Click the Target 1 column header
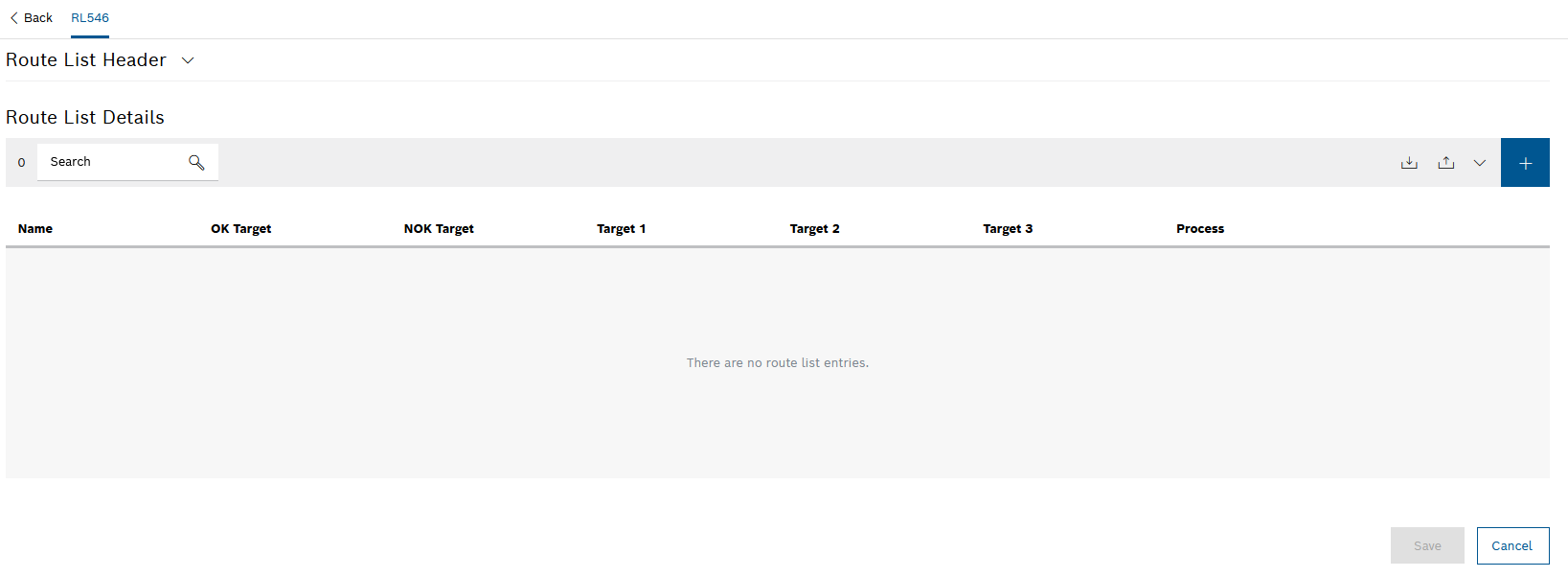Image resolution: width=1568 pixels, height=577 pixels. (x=622, y=229)
